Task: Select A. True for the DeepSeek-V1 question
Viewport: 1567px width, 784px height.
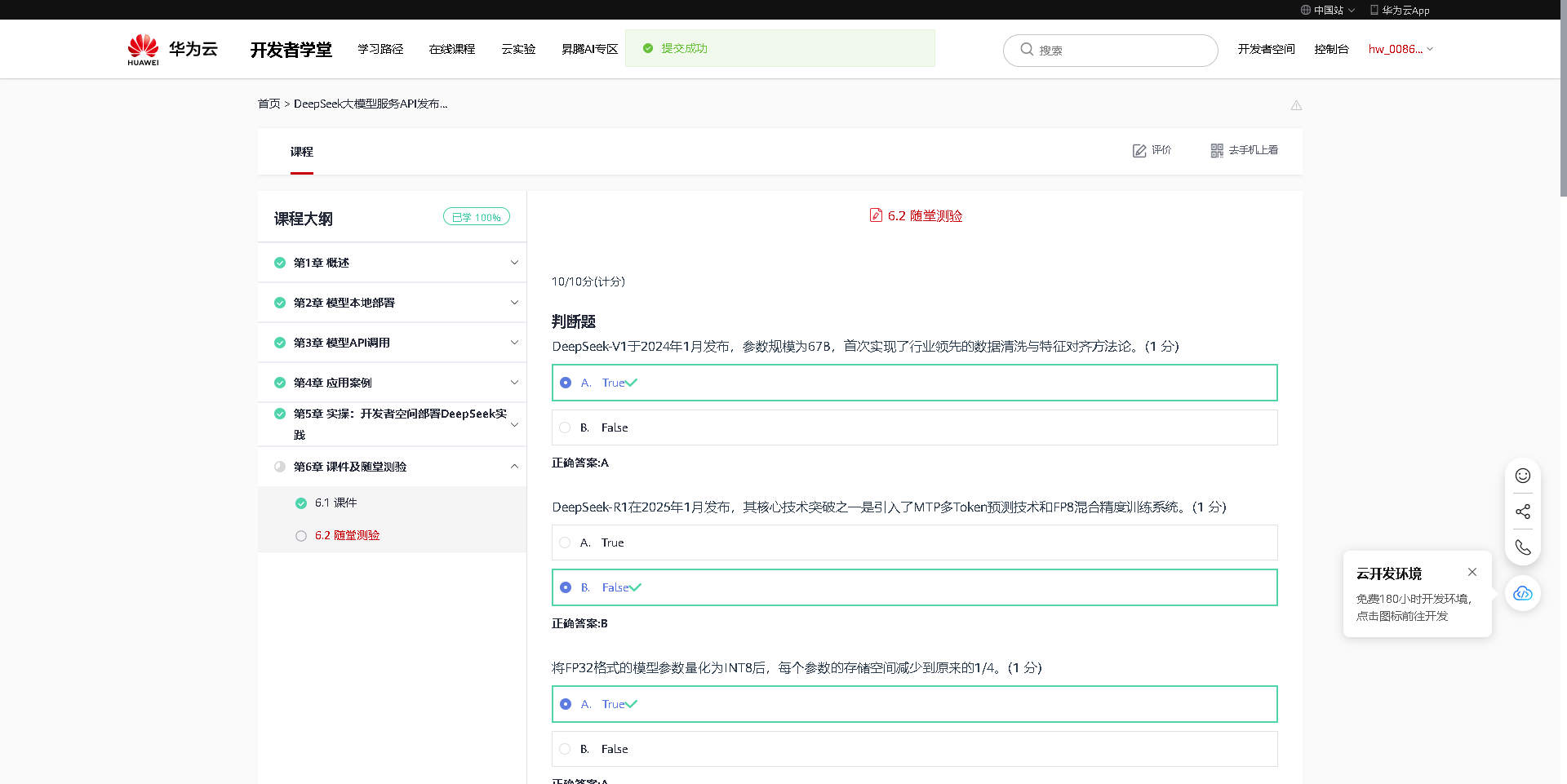Action: pos(915,383)
